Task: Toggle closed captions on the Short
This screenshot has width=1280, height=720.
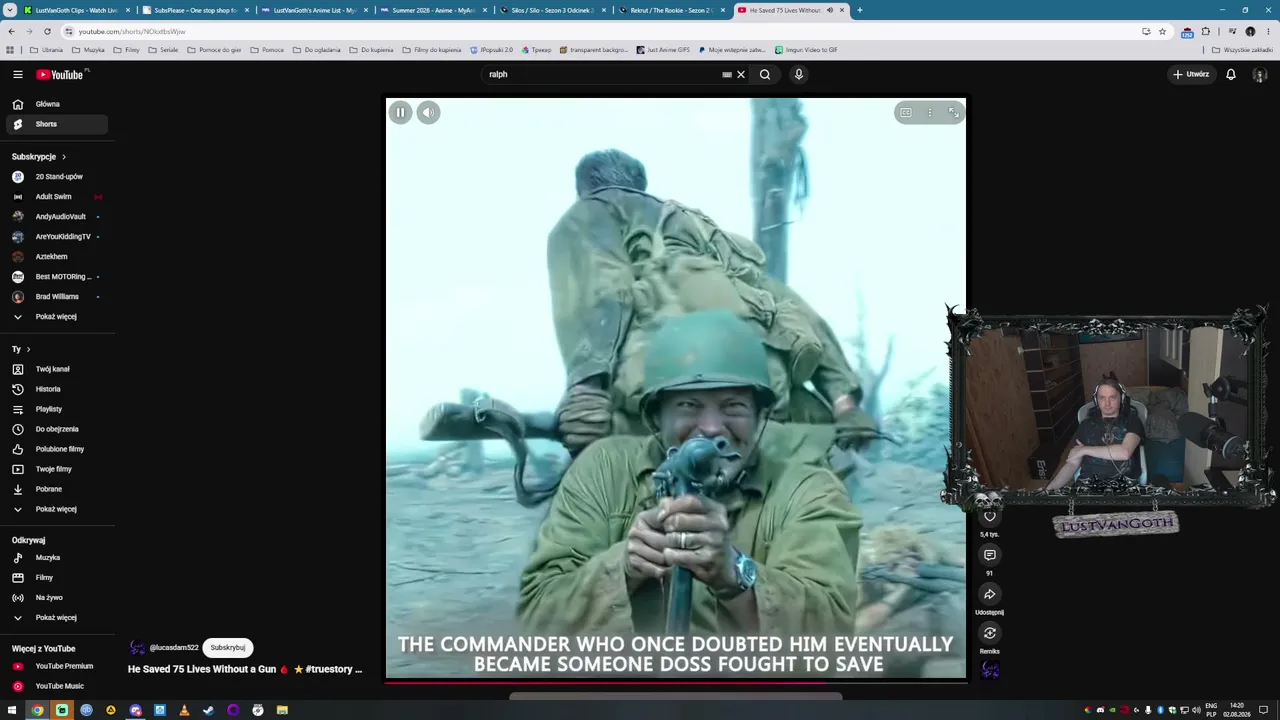Action: coord(906,112)
